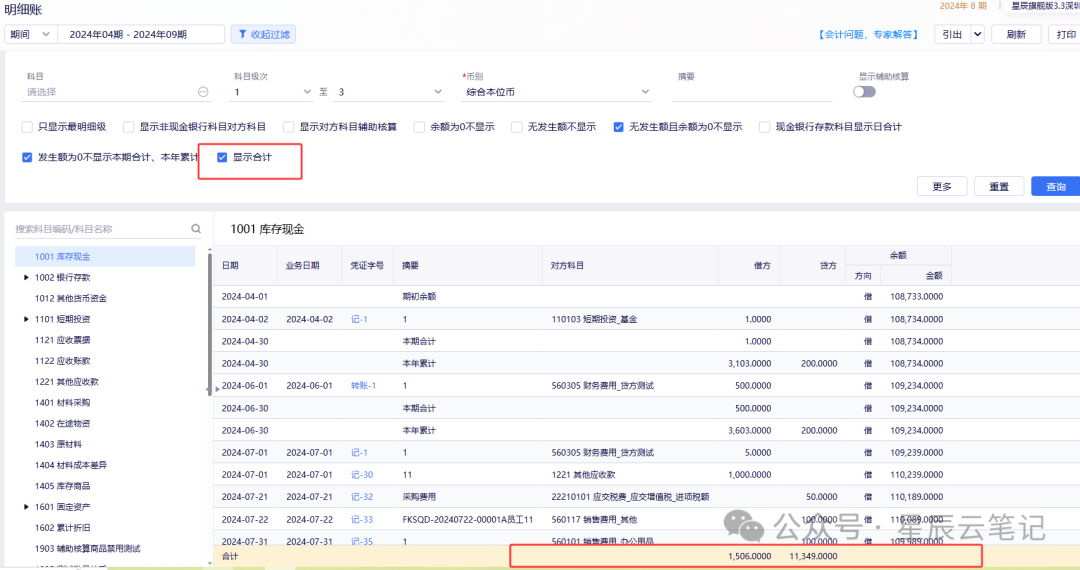Click the 查询 query button

(1055, 187)
